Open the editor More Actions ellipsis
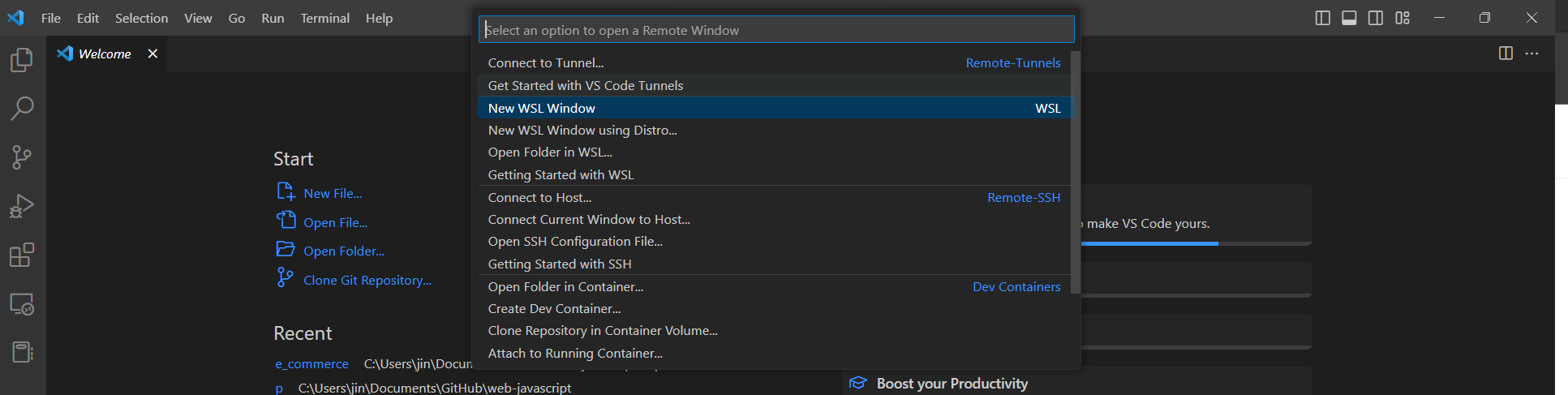This screenshot has height=395, width=1568. pyautogui.click(x=1531, y=53)
